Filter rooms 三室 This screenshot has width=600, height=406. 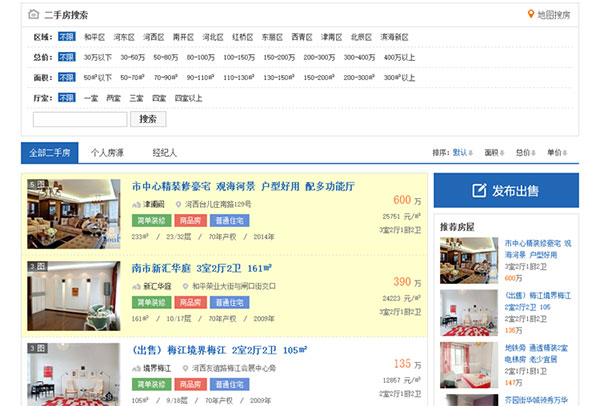[x=136, y=98]
